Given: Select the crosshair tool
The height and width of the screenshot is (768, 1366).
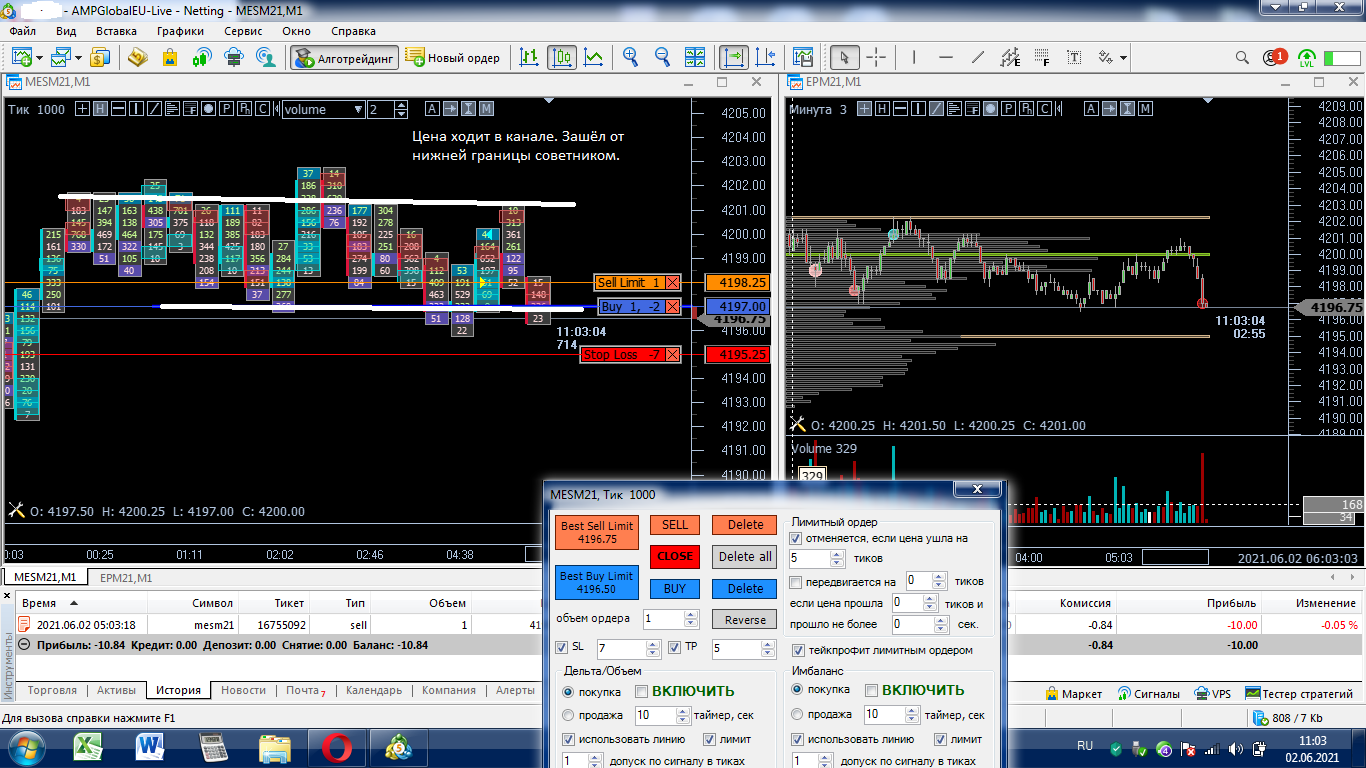Looking at the screenshot, I should [x=876, y=57].
